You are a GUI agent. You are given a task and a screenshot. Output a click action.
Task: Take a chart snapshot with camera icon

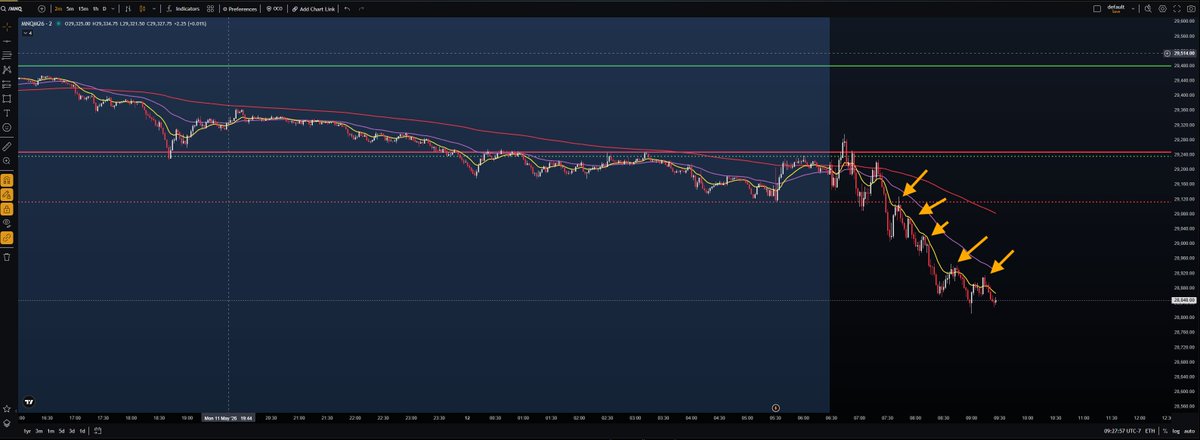point(1191,9)
